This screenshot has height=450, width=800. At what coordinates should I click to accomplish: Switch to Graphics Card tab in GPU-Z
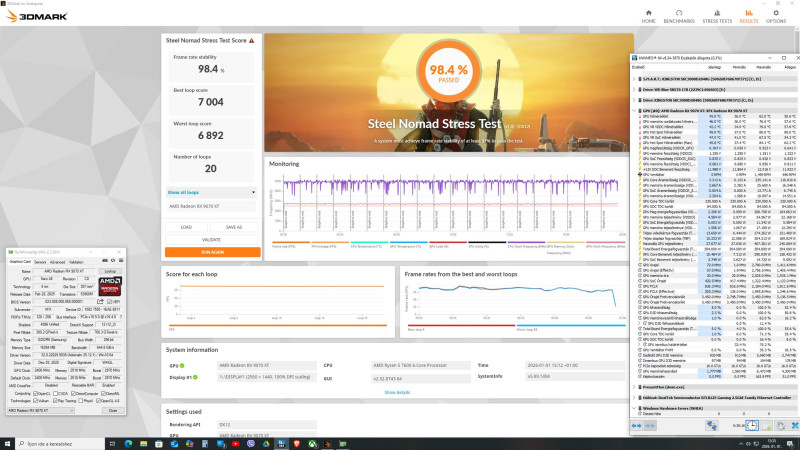pyautogui.click(x=20, y=262)
